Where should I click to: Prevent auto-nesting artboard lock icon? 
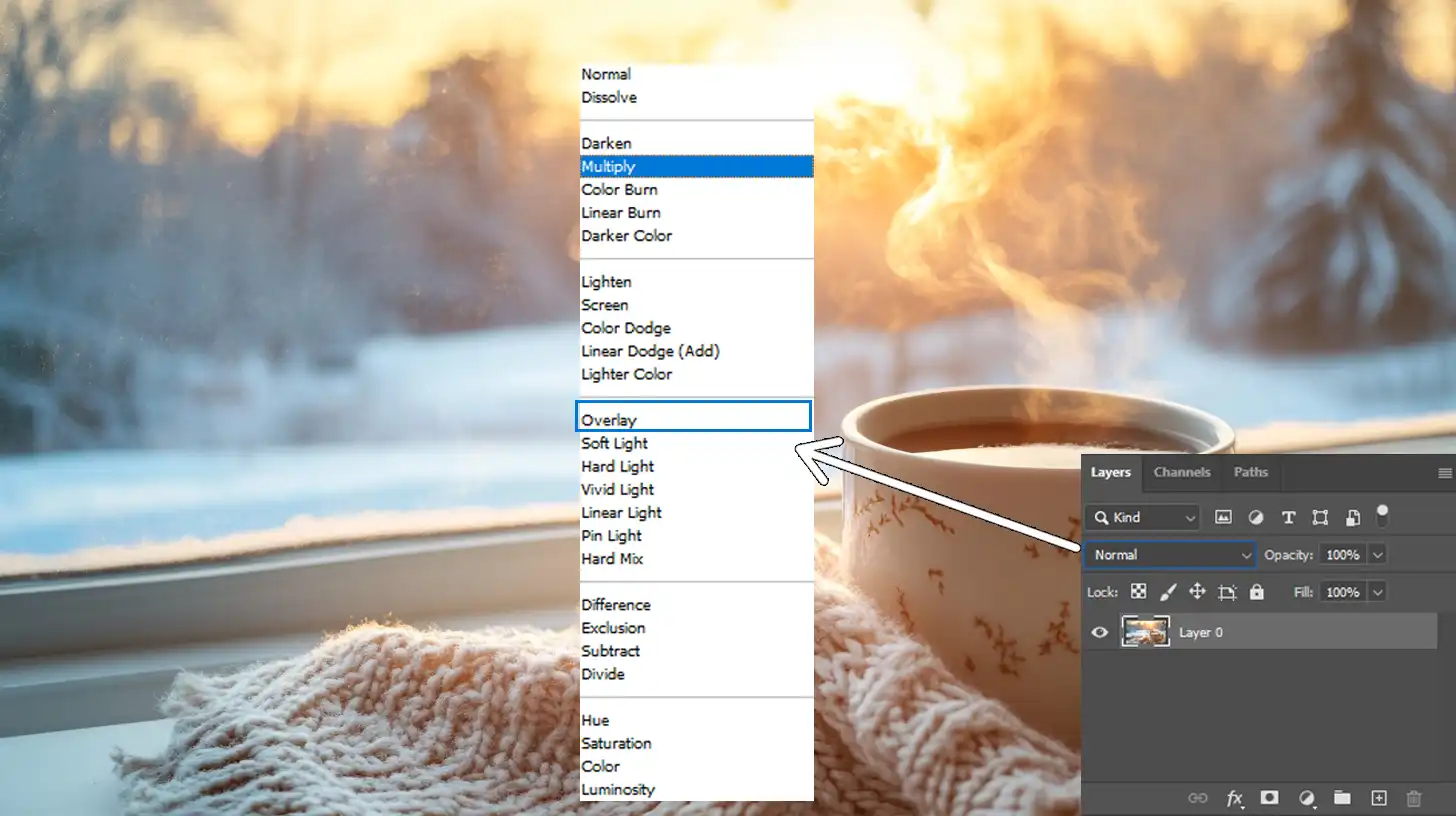tap(1227, 592)
